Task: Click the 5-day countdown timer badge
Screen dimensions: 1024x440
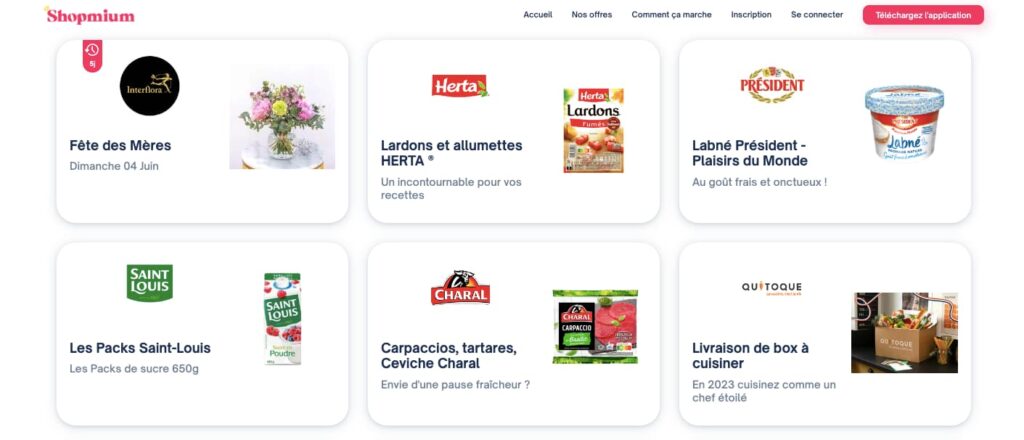Action: 92,55
